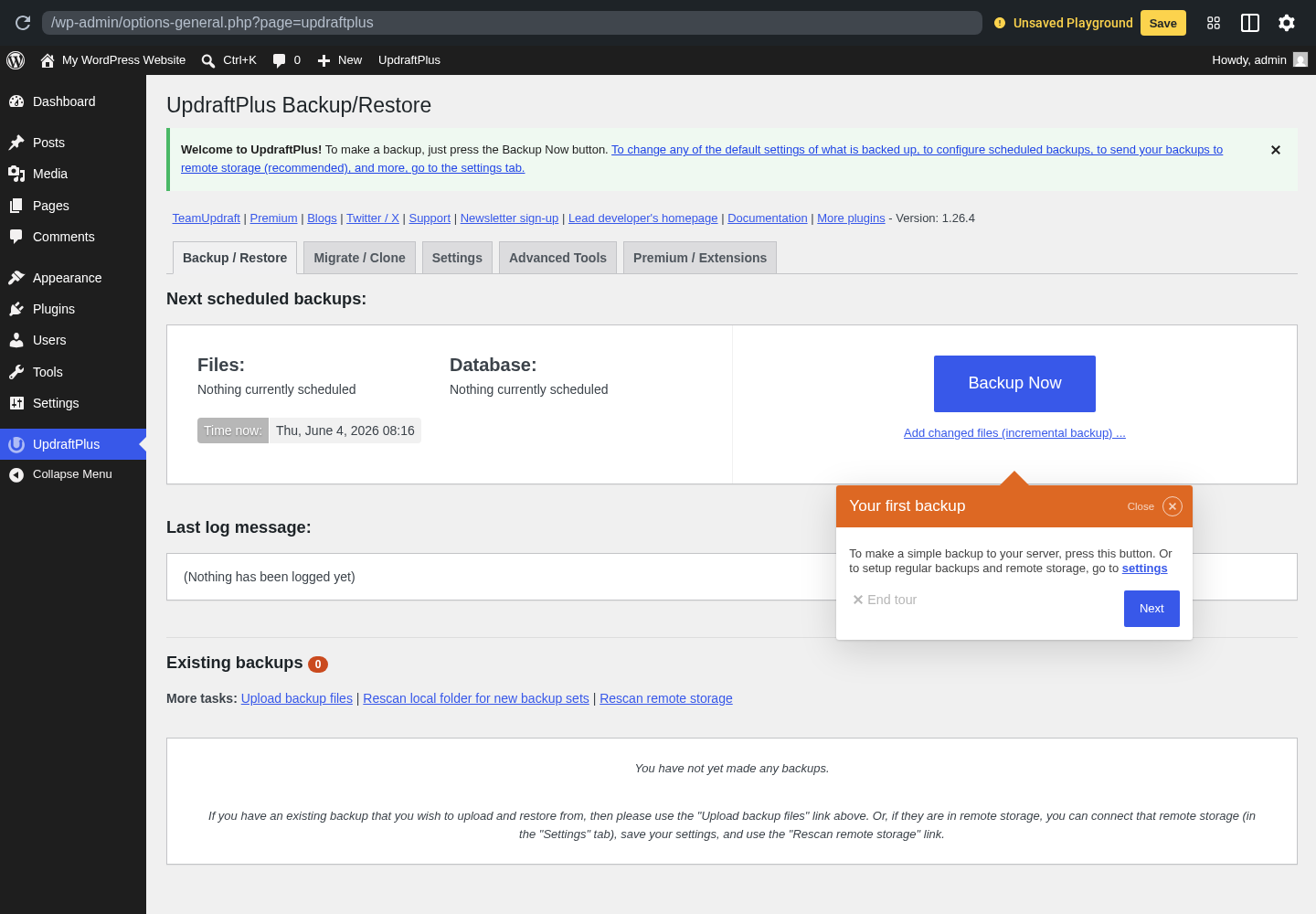
Task: Click Add changed files incremental backup link
Action: (1014, 433)
